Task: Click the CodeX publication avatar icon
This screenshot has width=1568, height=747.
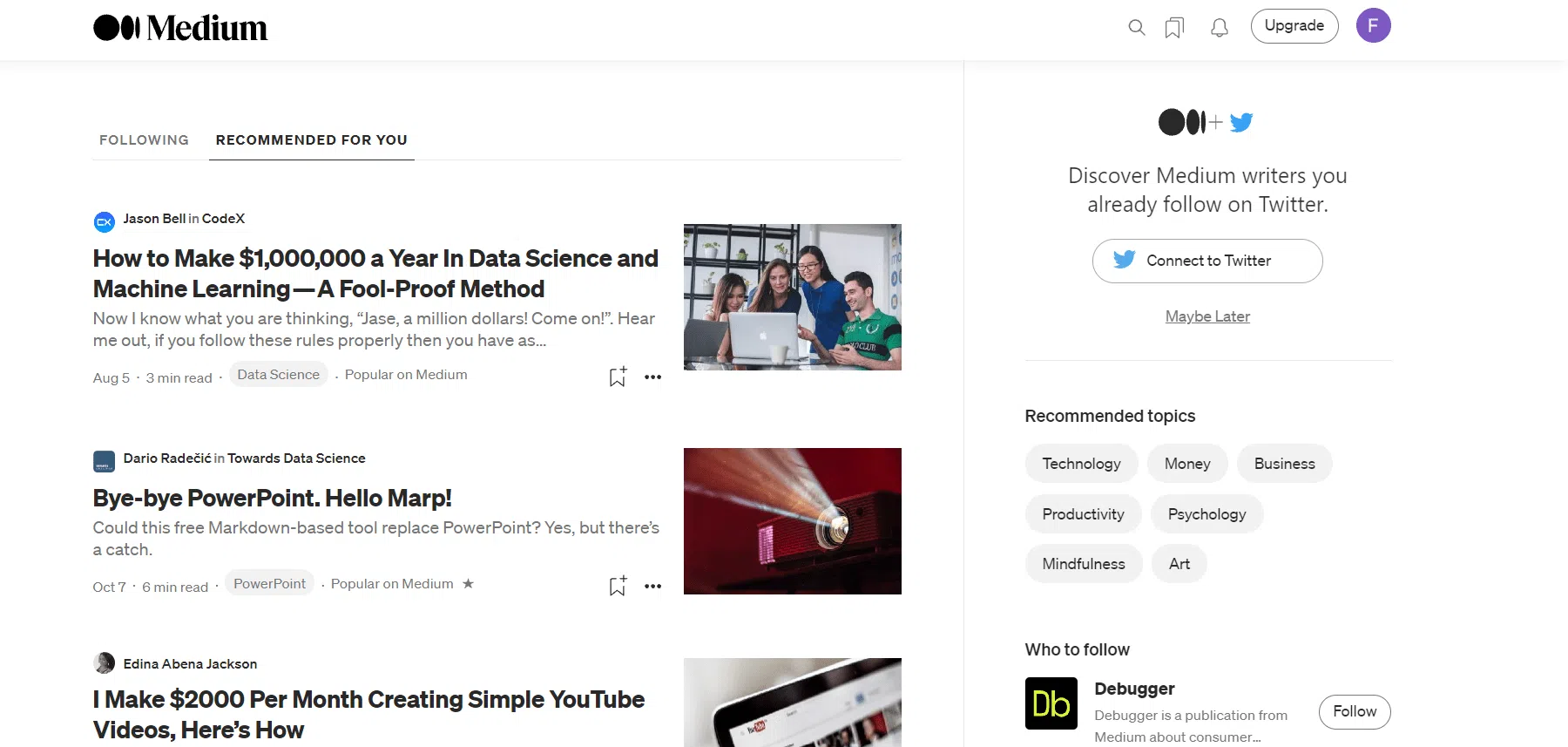Action: (104, 221)
